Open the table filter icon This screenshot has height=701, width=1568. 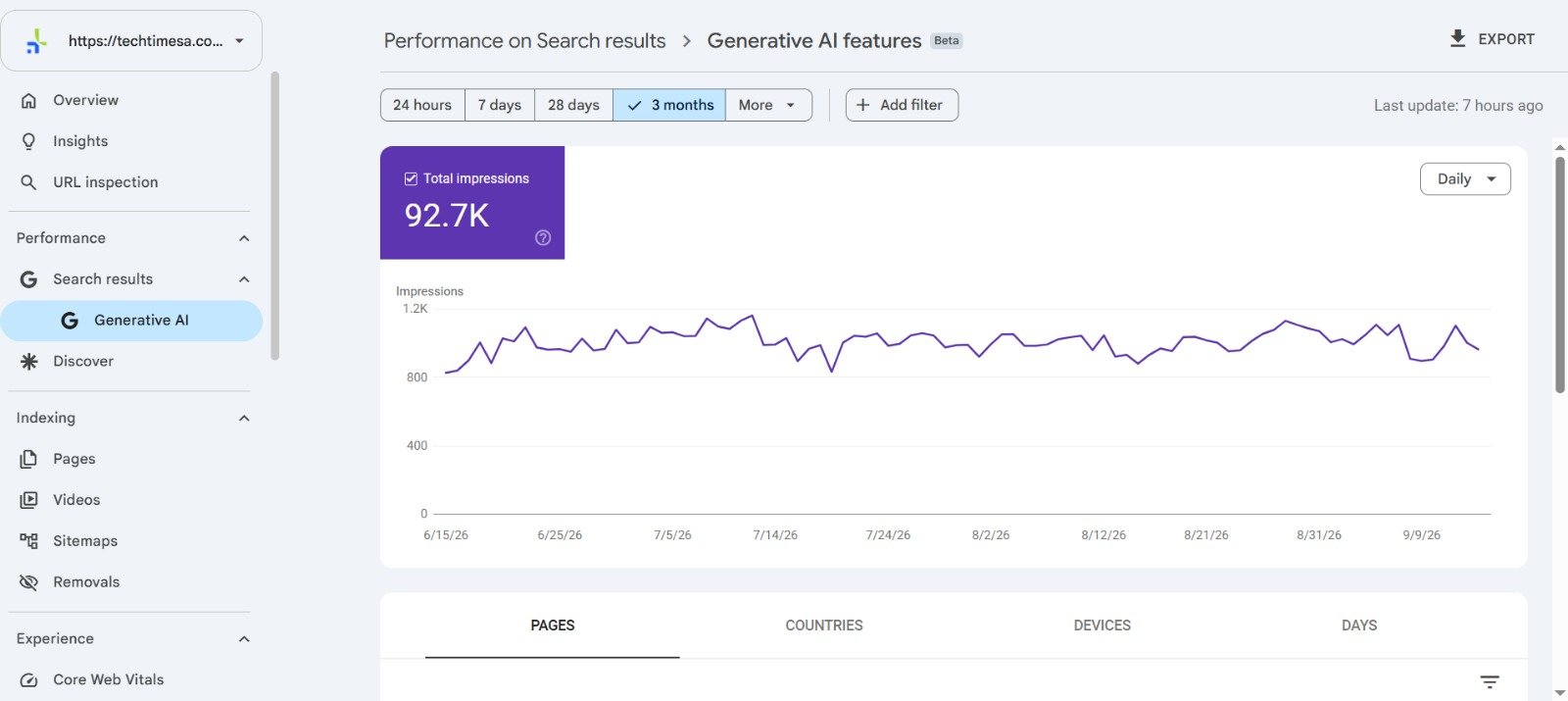click(x=1490, y=682)
